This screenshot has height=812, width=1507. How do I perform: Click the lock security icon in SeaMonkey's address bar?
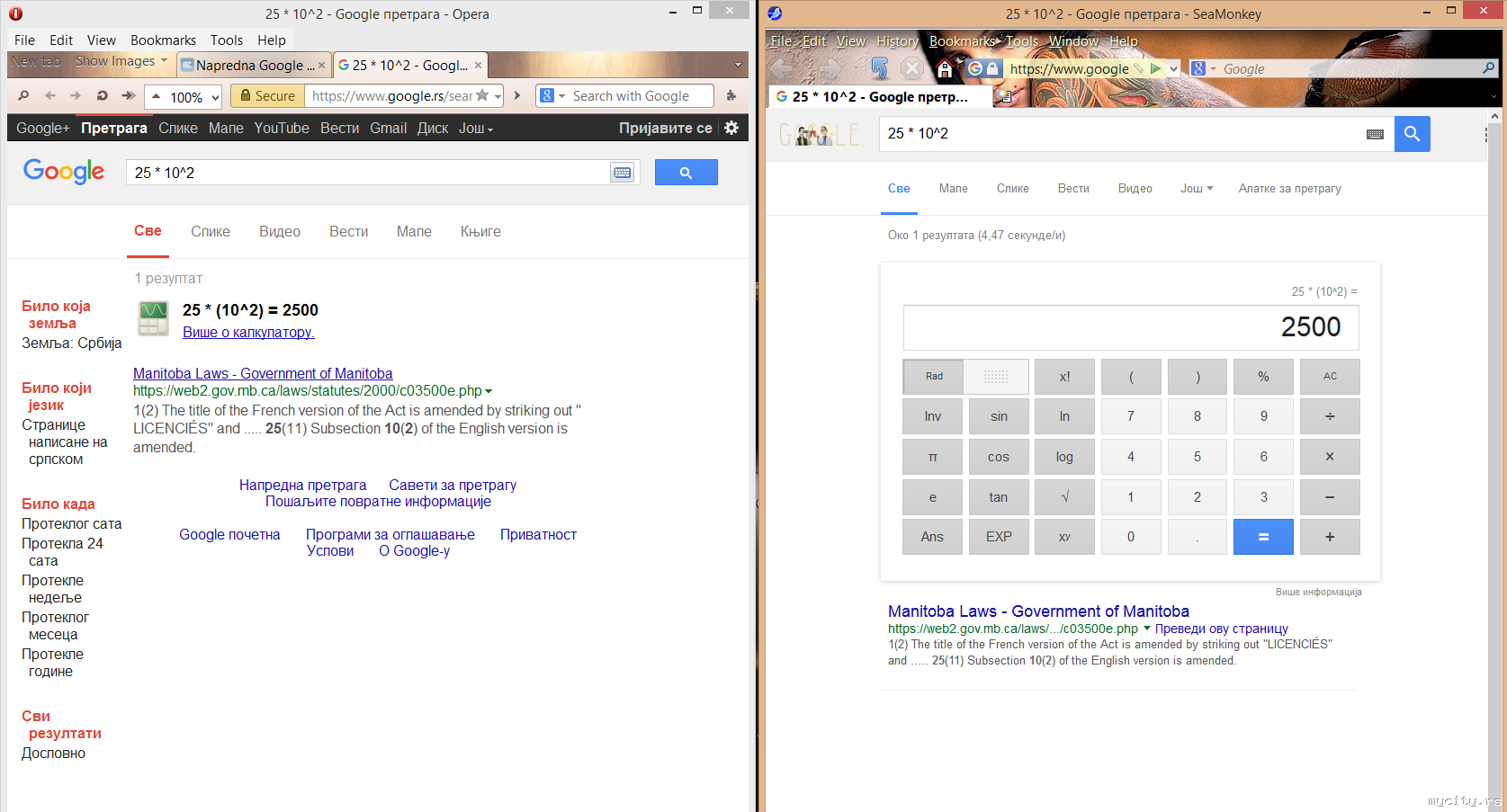(x=992, y=68)
